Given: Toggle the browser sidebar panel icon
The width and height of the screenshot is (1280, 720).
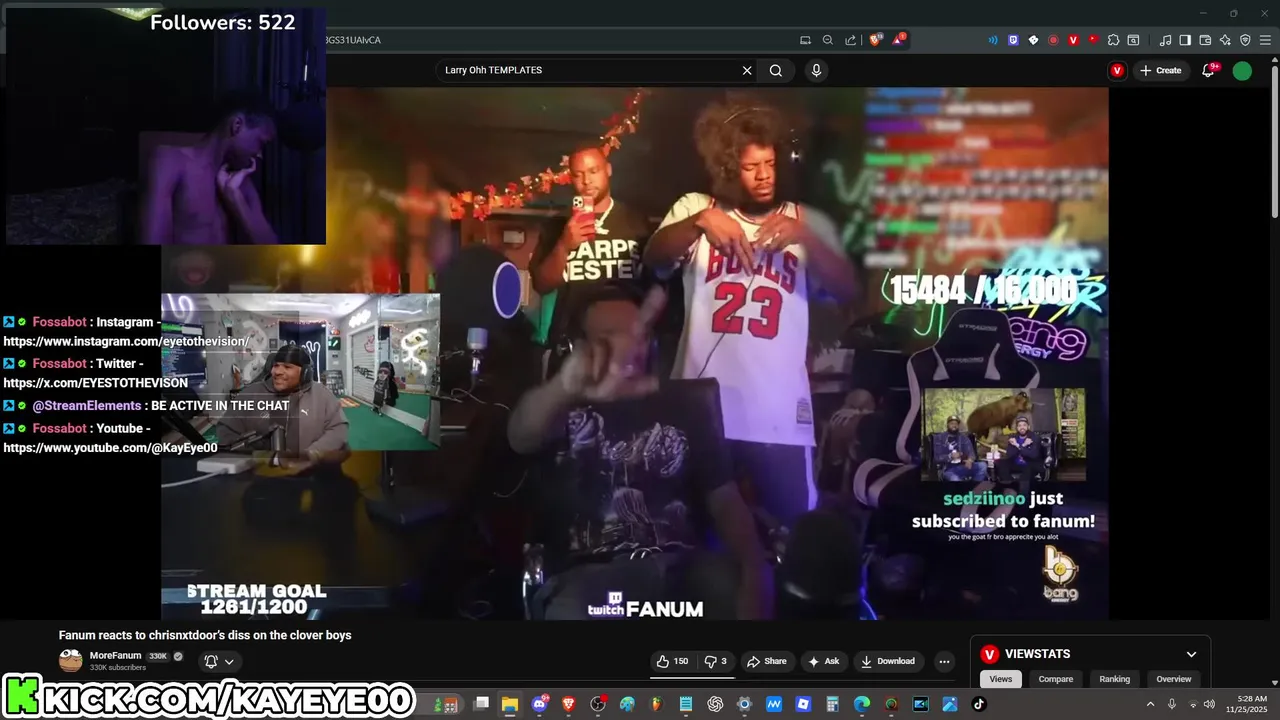Looking at the screenshot, I should (1184, 40).
